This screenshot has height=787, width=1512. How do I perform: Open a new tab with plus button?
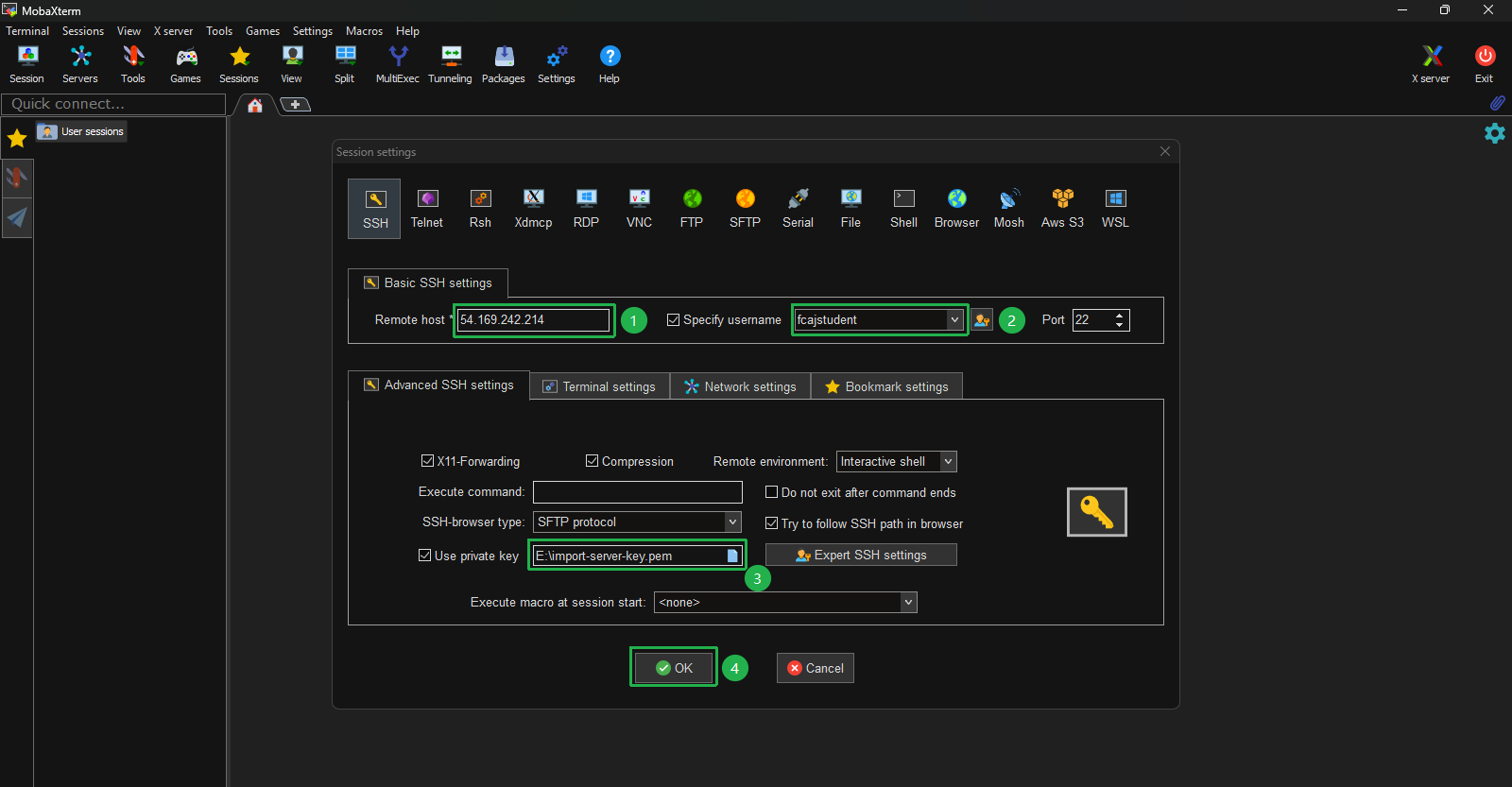point(296,104)
